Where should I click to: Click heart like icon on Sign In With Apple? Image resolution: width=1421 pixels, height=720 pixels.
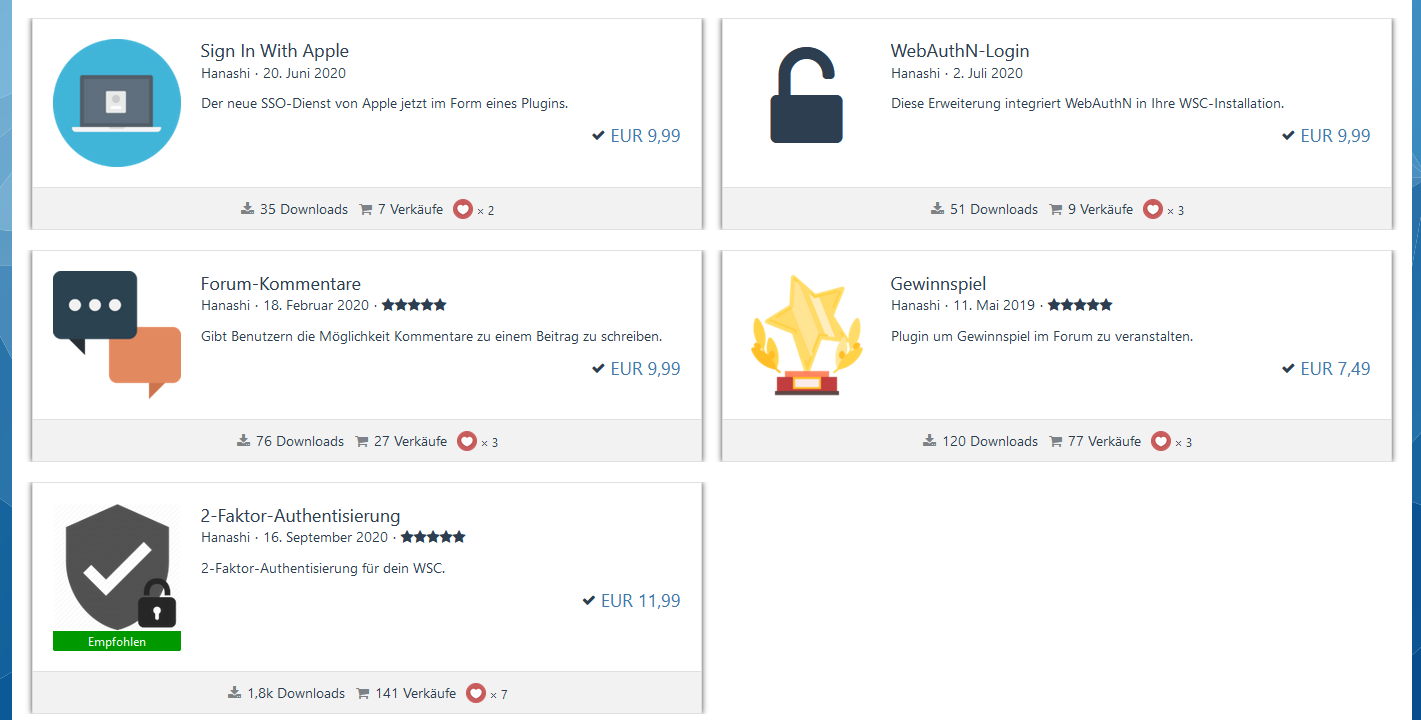462,210
